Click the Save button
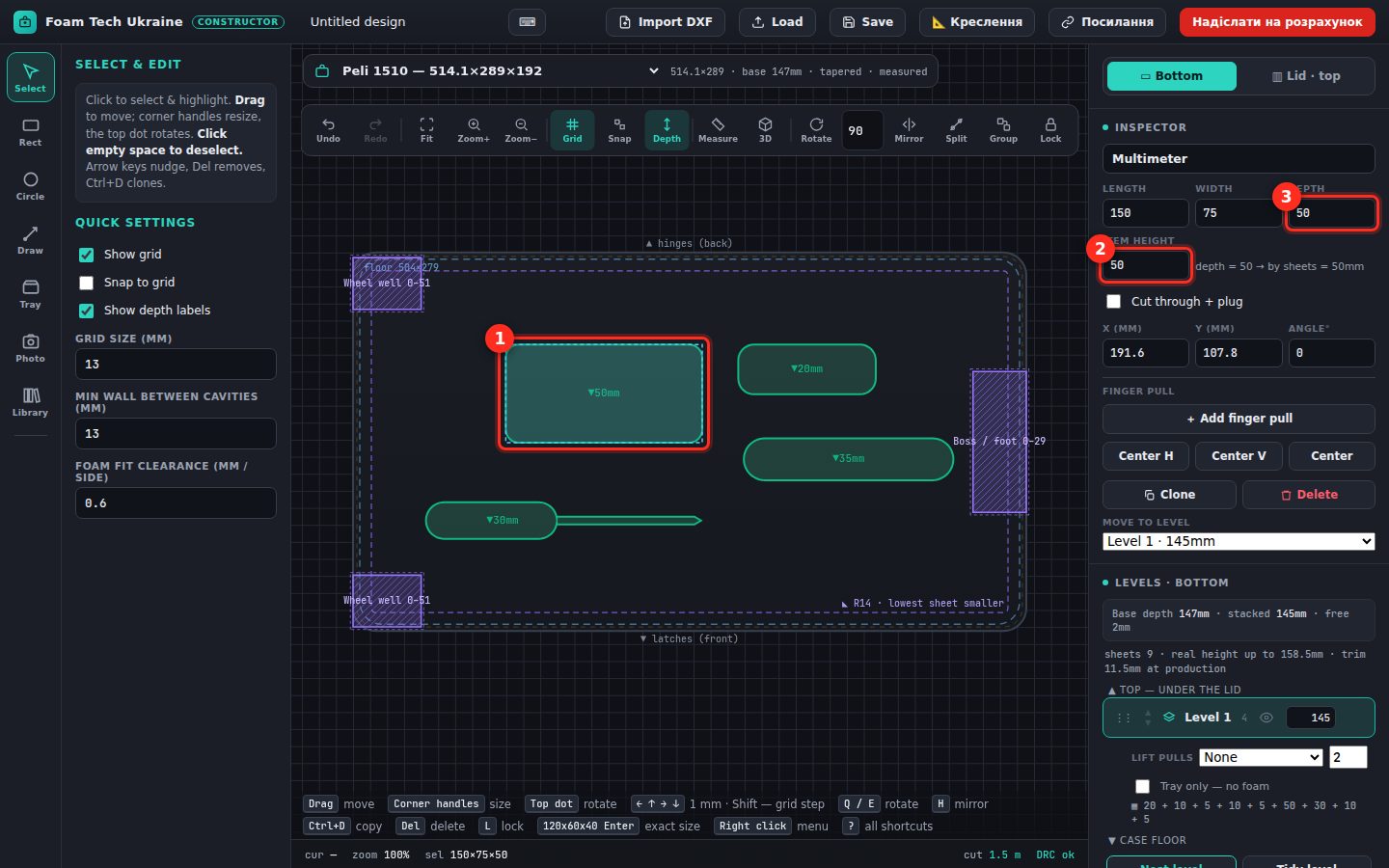The height and width of the screenshot is (868, 1389). click(867, 22)
